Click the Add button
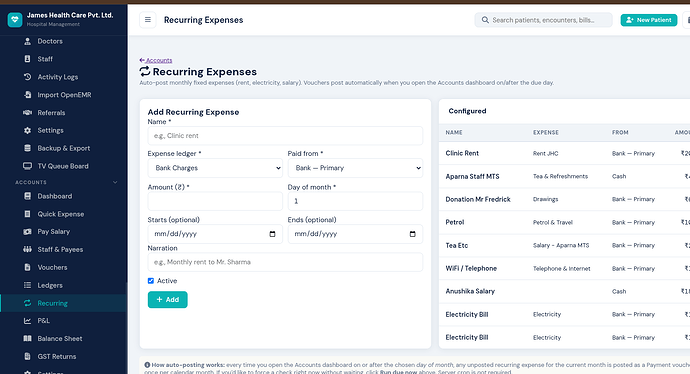Viewport: 690px width, 374px height. coord(168,300)
